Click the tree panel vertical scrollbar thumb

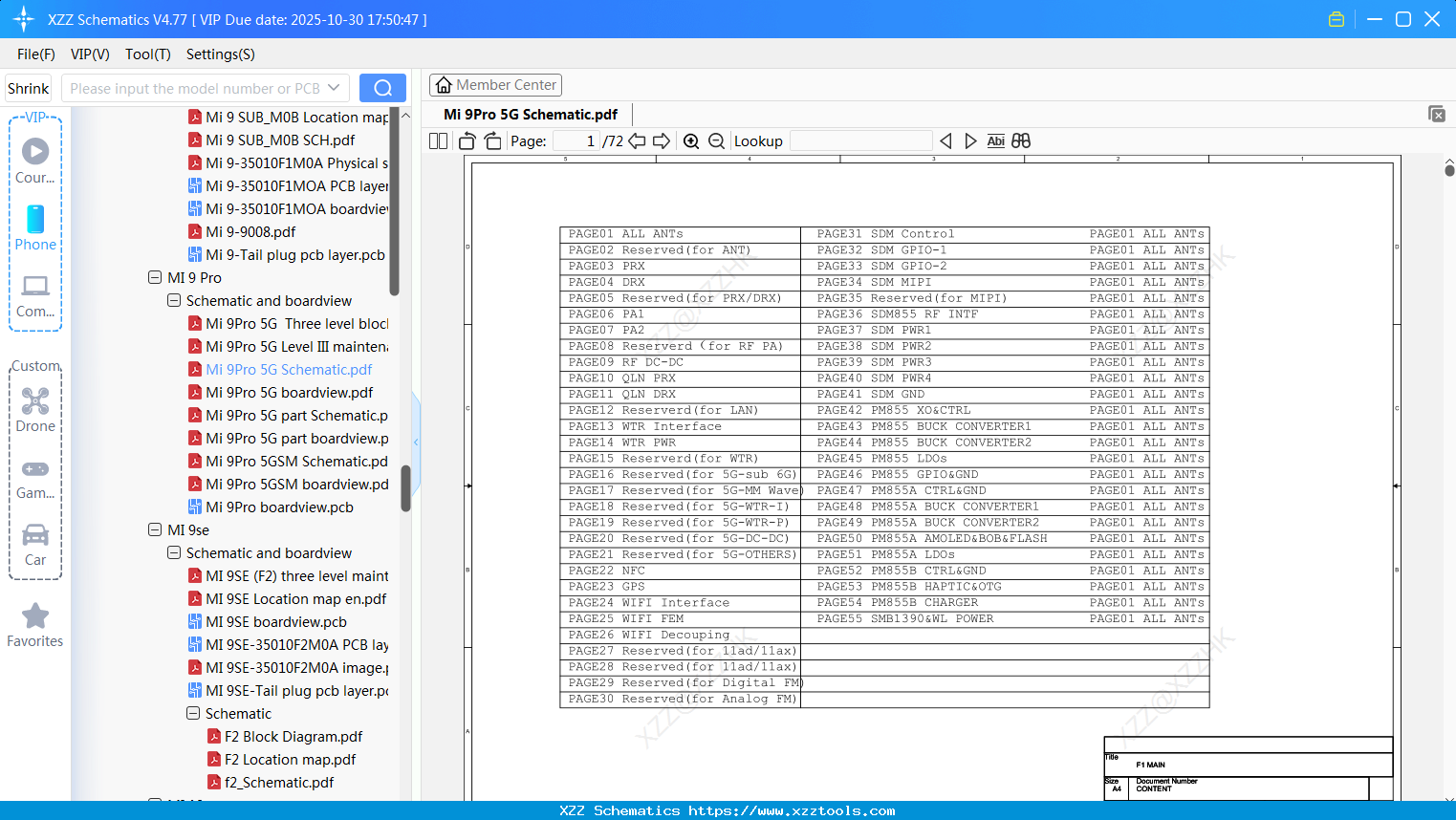point(405,488)
